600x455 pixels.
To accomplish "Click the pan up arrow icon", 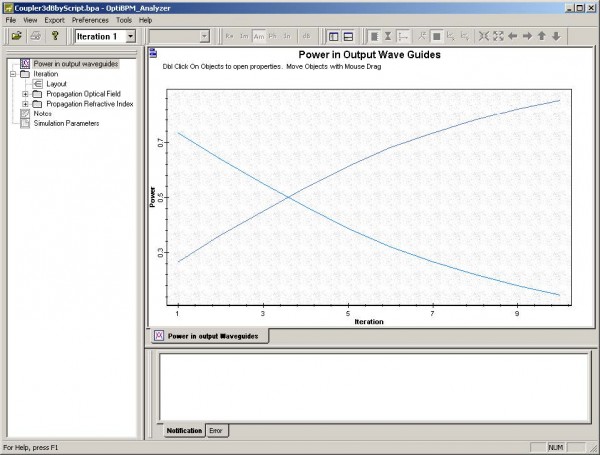I will click(541, 36).
